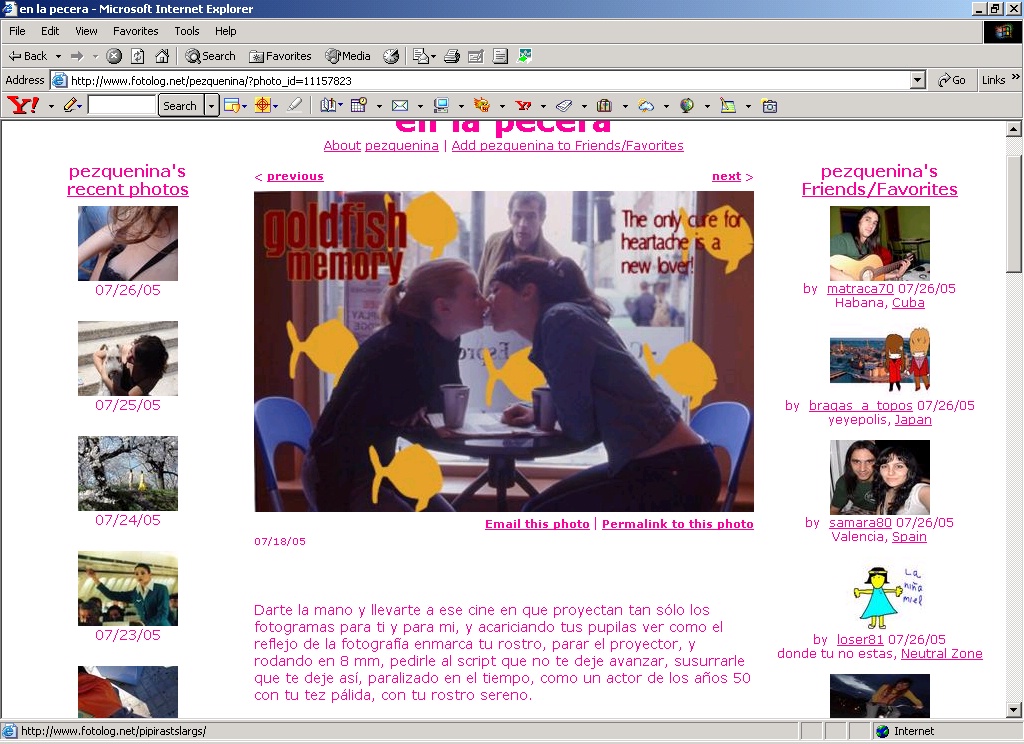
Task: Open the dropdown arrow beside the envelope icon
Action: point(420,106)
